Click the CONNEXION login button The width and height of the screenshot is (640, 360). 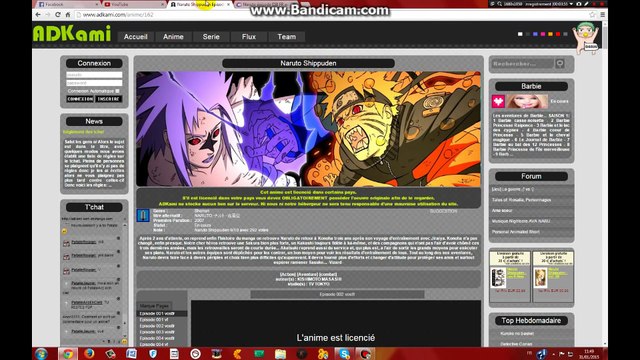80,99
